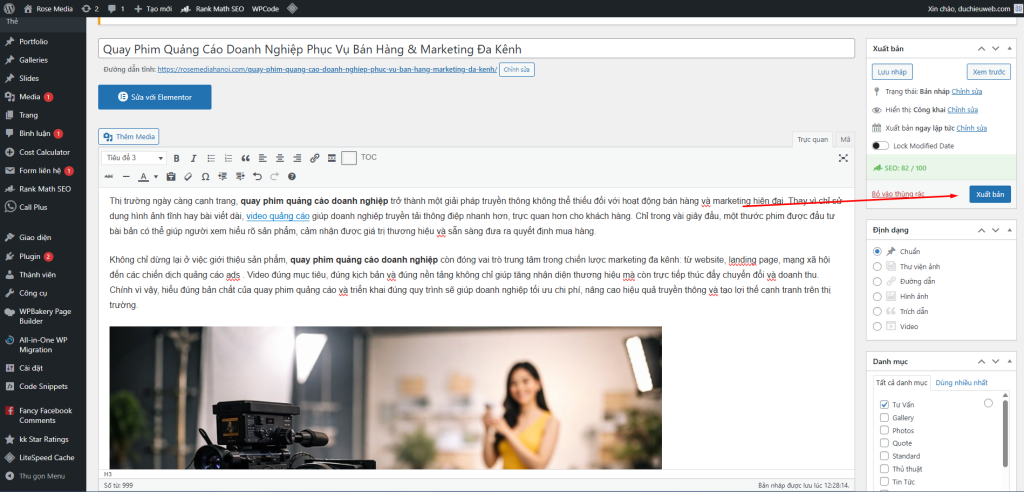This screenshot has width=1024, height=492.
Task: Insert Read More tag
Action: click(332, 158)
